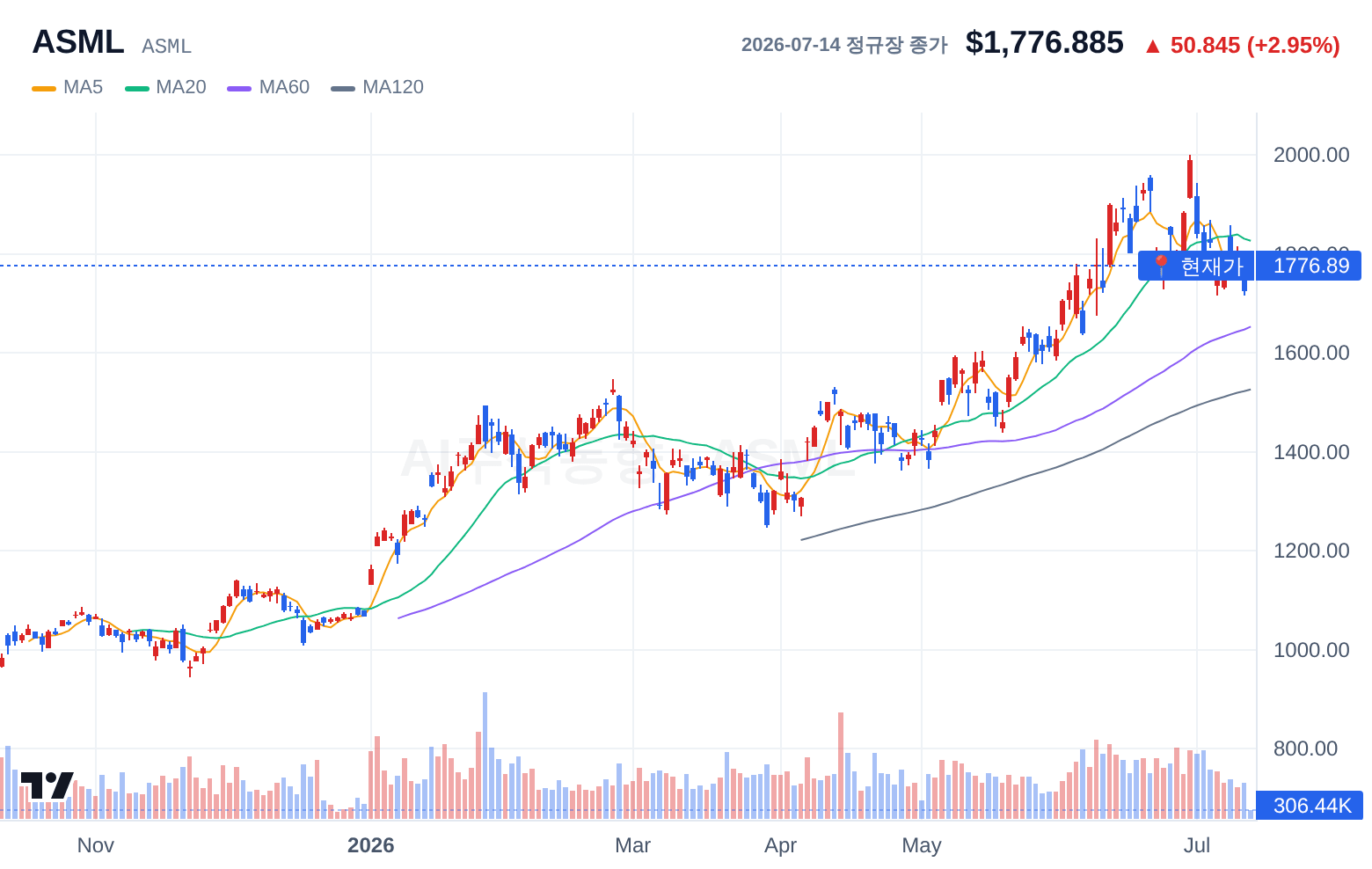Click the pin icon in 현재가 tag
The width and height of the screenshot is (1372, 869).
1160,265
